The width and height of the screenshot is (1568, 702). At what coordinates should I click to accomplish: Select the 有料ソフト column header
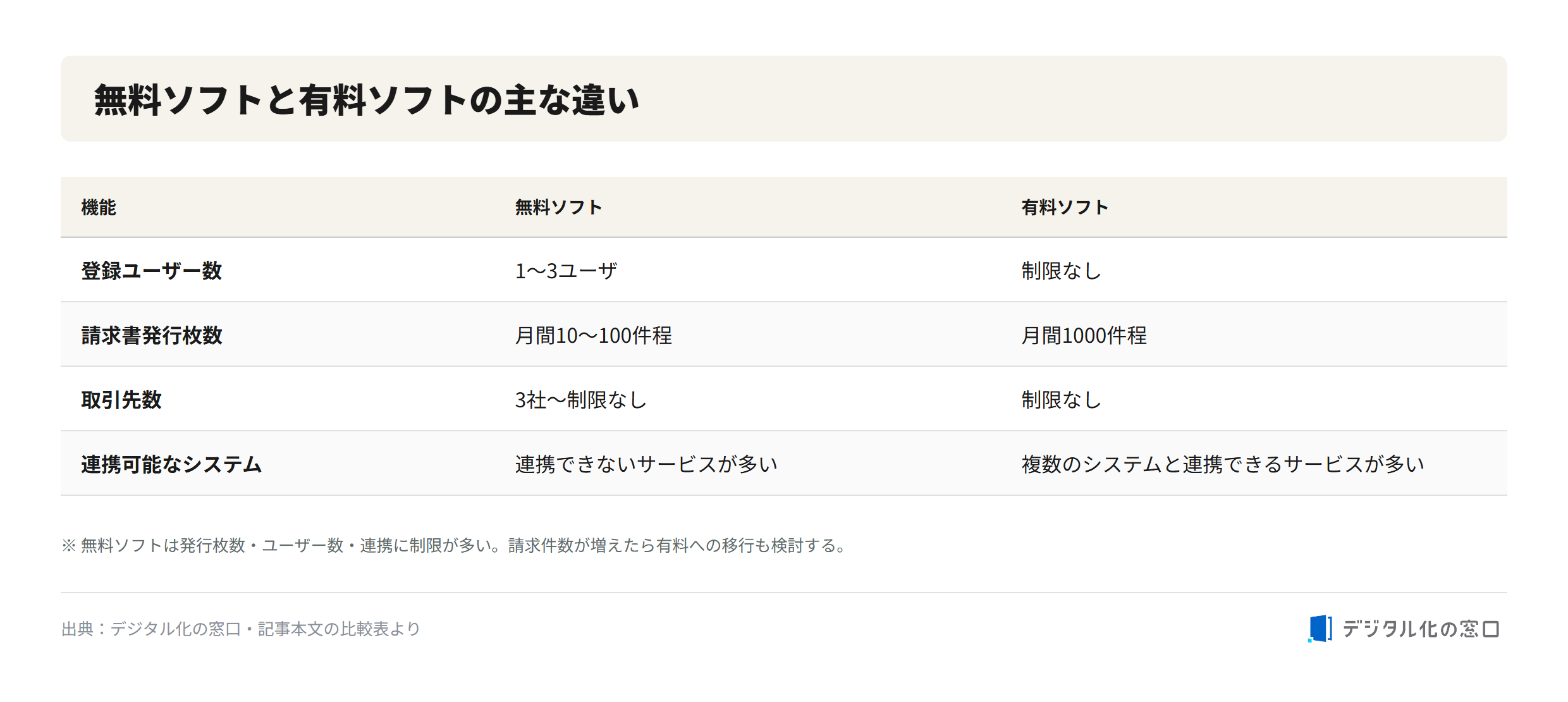[x=1065, y=207]
